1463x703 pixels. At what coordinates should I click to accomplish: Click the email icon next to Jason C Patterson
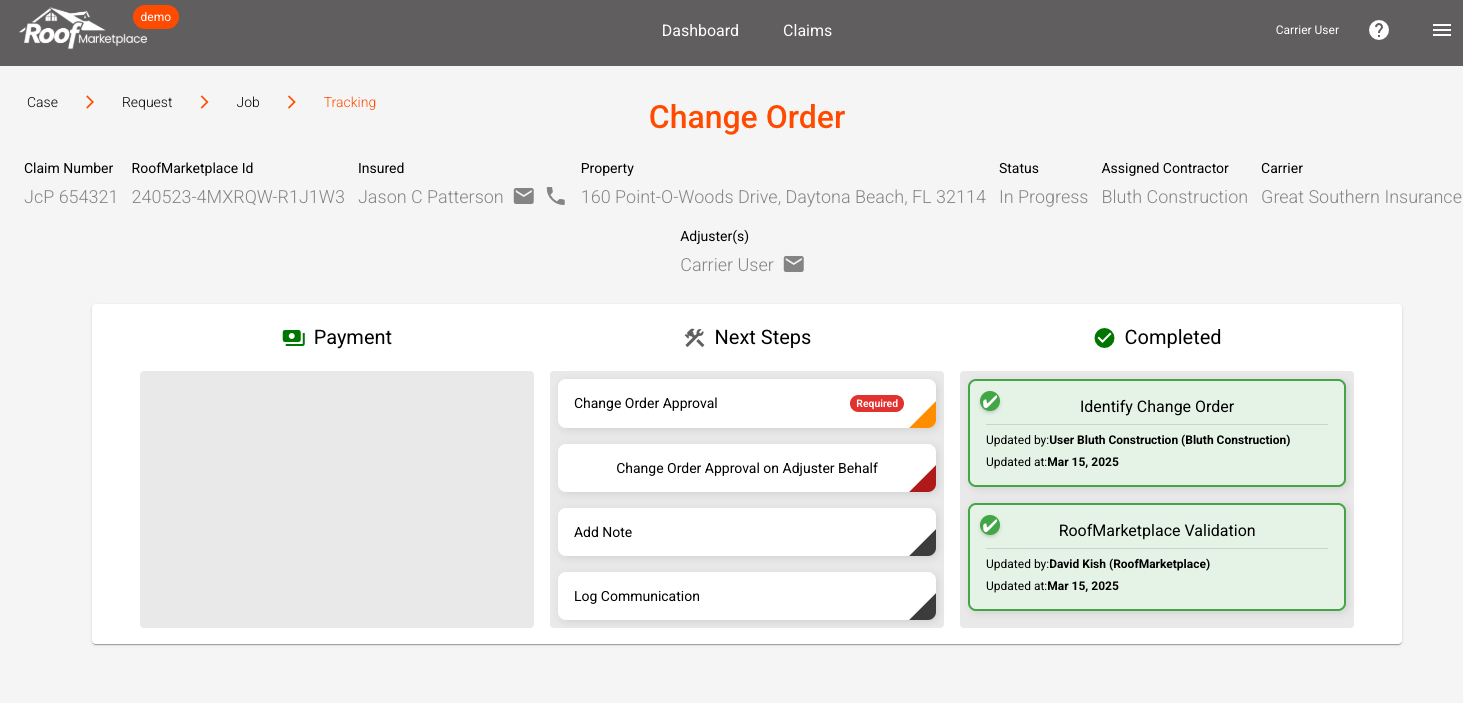click(524, 197)
